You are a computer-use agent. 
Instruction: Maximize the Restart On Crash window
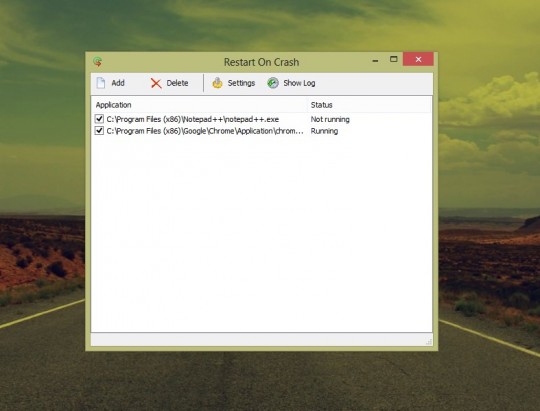[394, 59]
